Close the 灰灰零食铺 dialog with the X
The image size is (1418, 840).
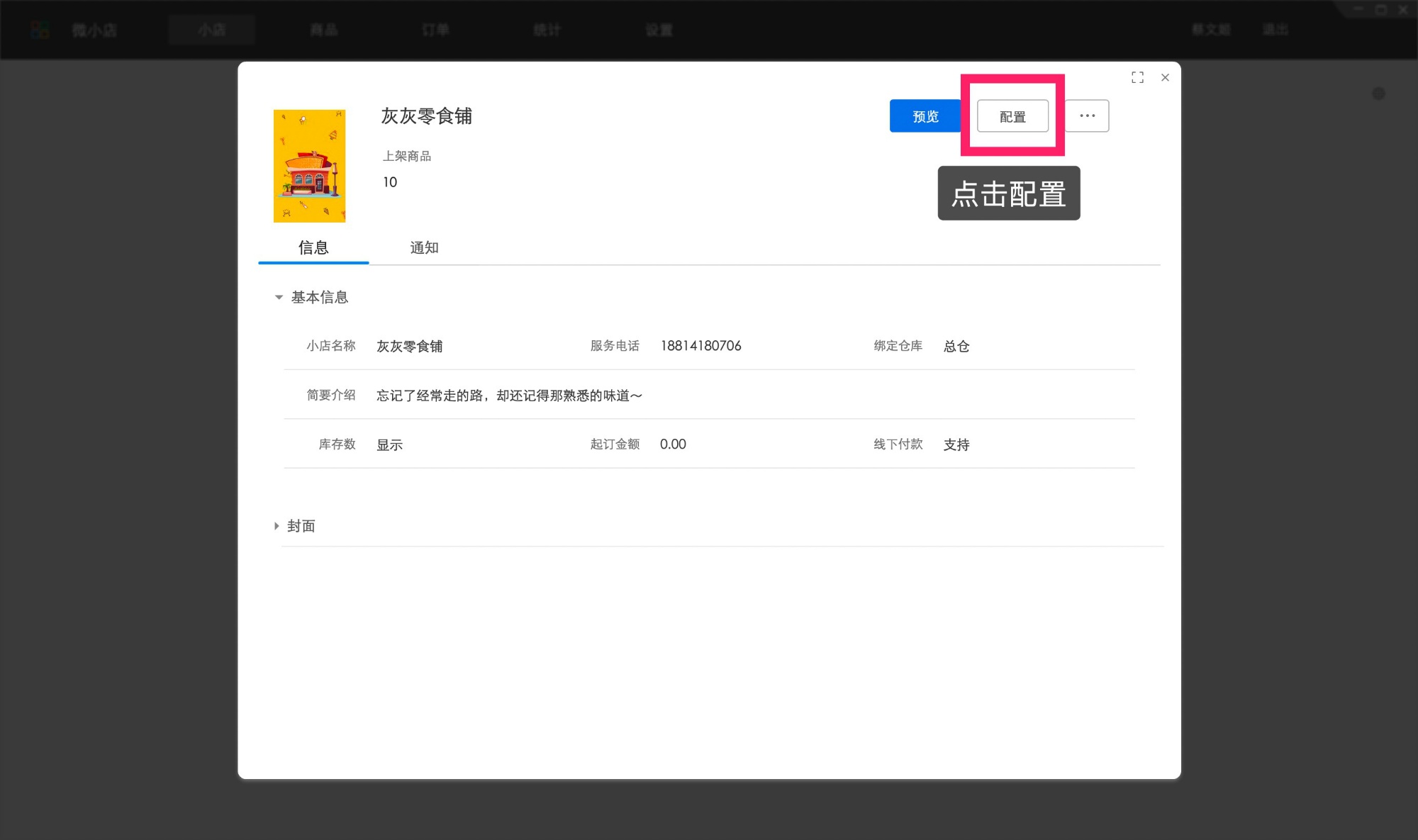[x=1165, y=77]
